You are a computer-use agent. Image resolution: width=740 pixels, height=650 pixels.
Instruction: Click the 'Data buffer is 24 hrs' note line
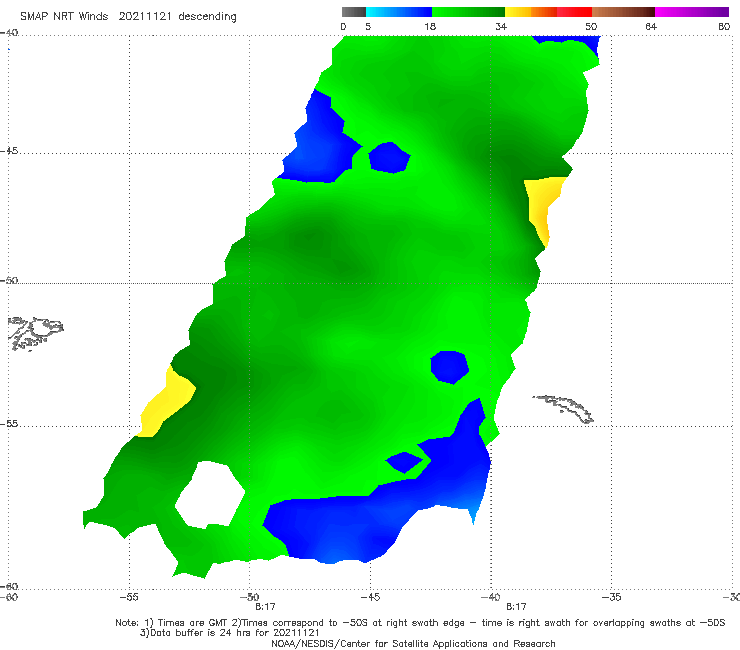tap(229, 633)
